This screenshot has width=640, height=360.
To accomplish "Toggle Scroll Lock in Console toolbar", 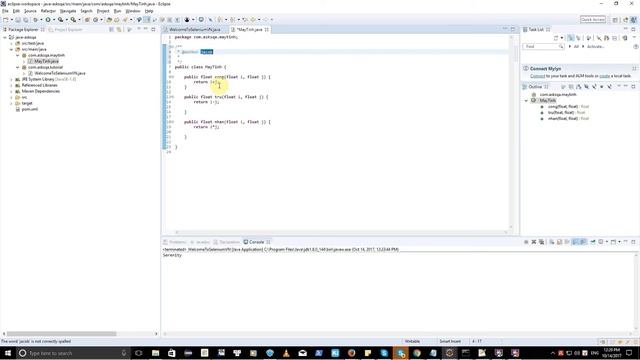I will [x=559, y=242].
